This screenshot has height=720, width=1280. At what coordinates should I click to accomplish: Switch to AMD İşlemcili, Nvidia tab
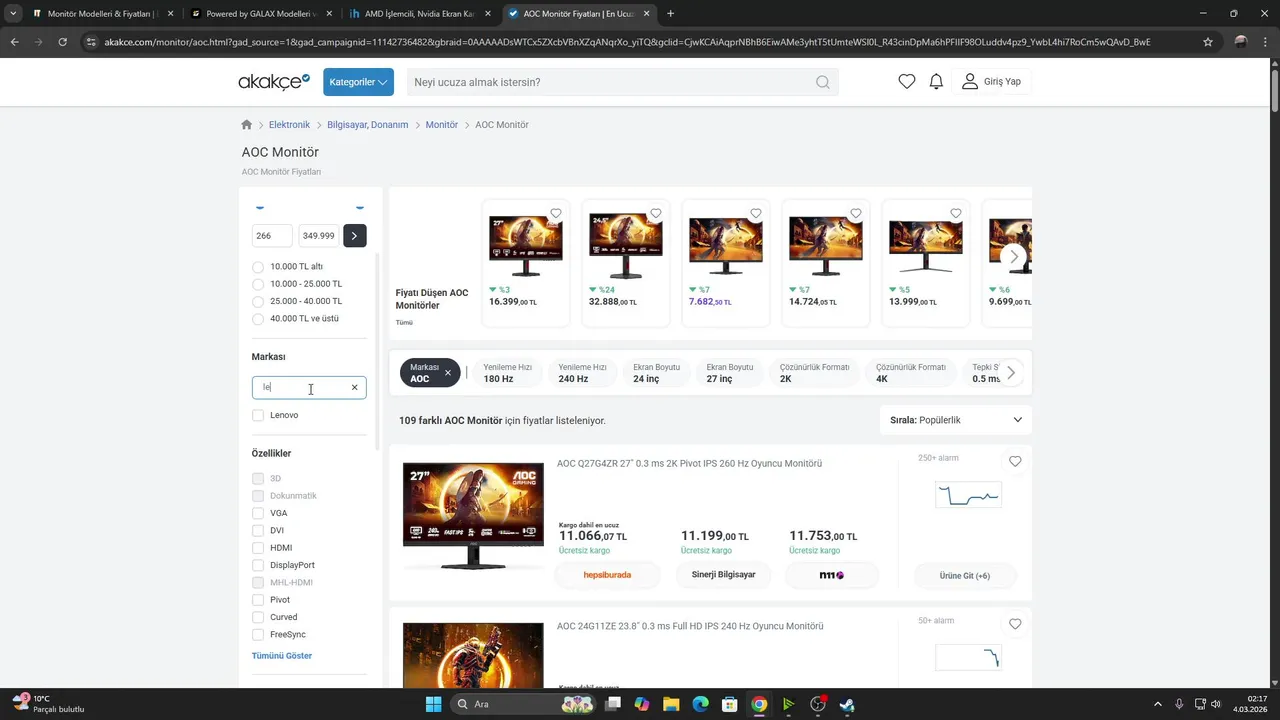(x=420, y=14)
